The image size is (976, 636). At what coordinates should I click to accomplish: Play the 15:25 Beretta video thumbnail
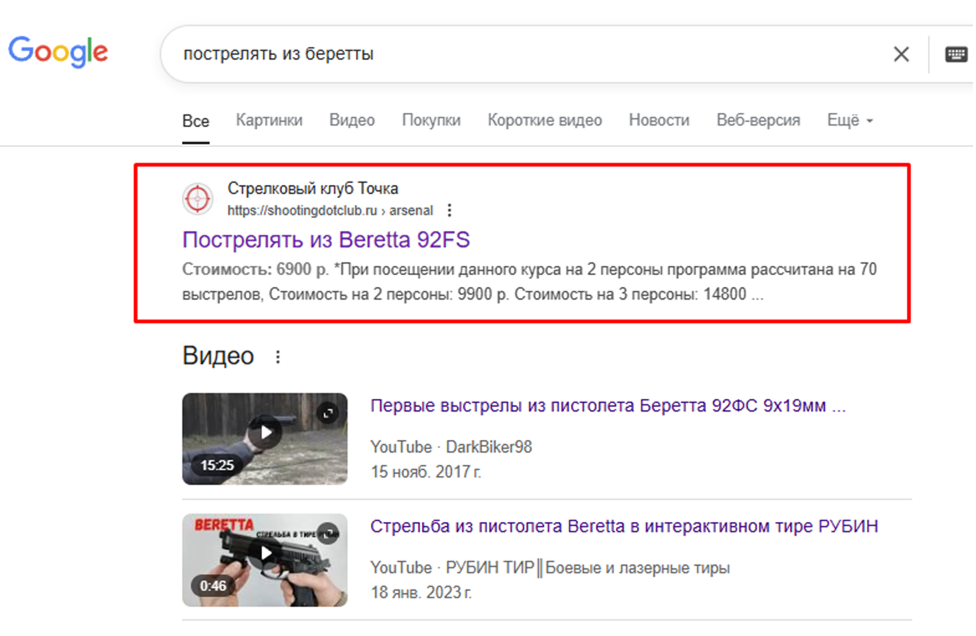tap(265, 439)
